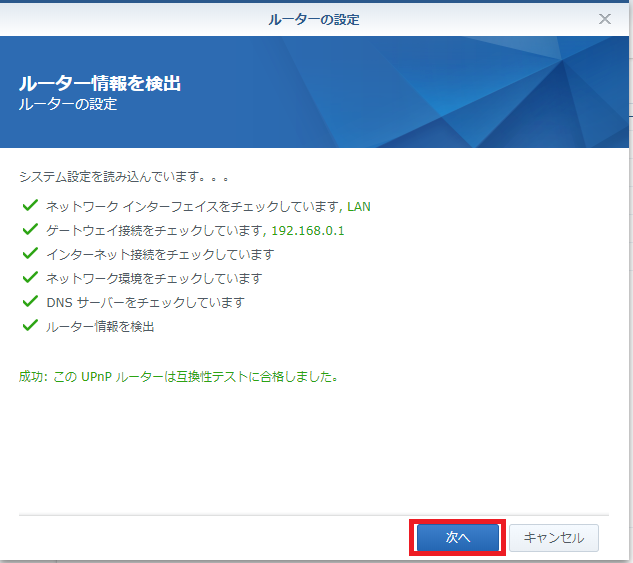Screen dimensions: 633x563
Task: Click the checkmark beside ルーター情報を検出 line
Action: (30, 325)
